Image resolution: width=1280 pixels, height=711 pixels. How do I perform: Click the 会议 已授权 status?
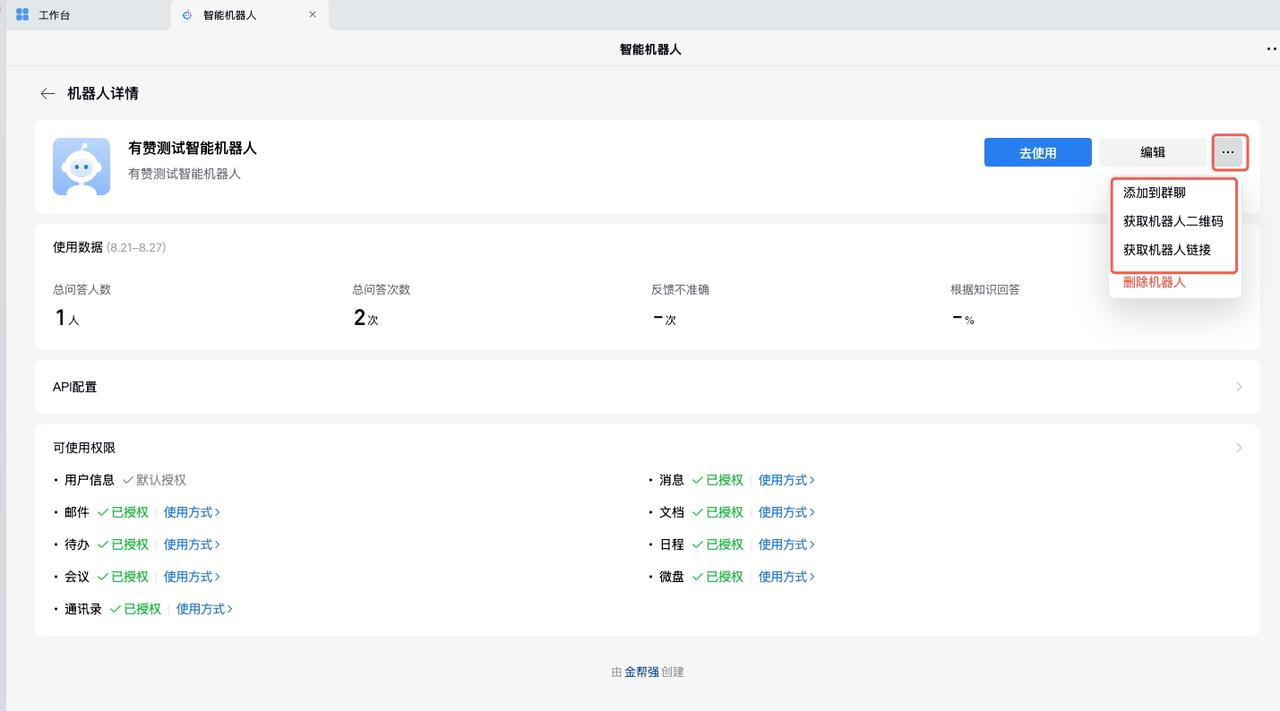tap(123, 576)
